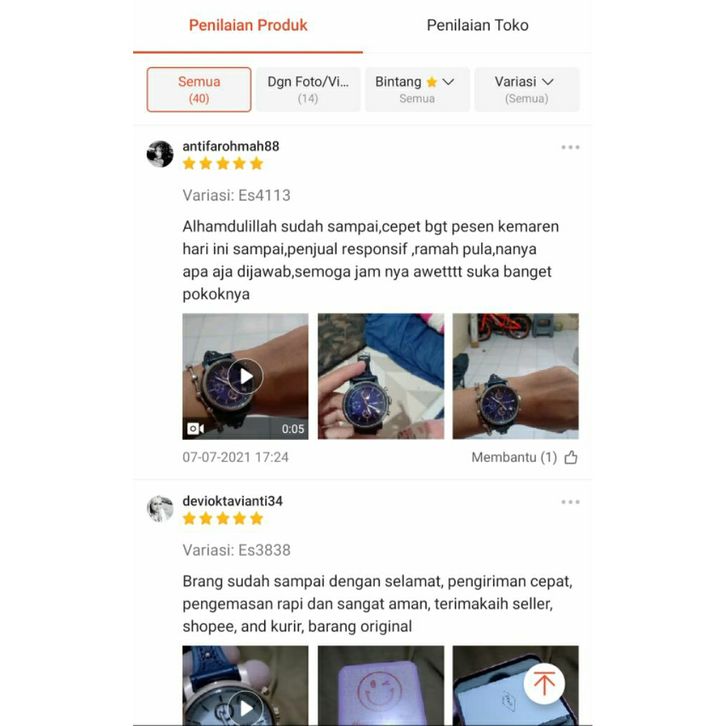View photo of watch held in hand
This screenshot has width=726, height=726.
coord(381,376)
